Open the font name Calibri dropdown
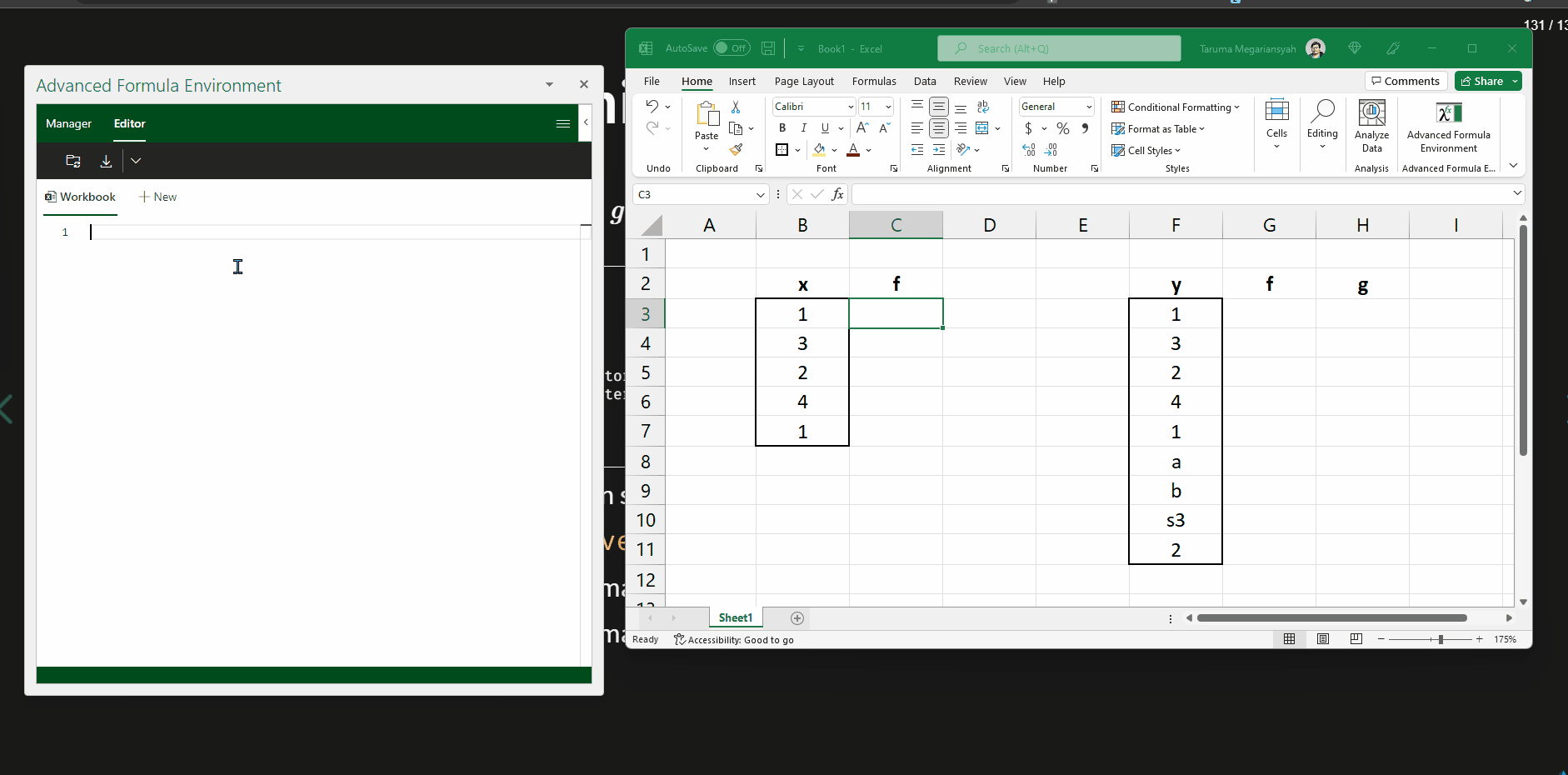1568x775 pixels. point(850,107)
